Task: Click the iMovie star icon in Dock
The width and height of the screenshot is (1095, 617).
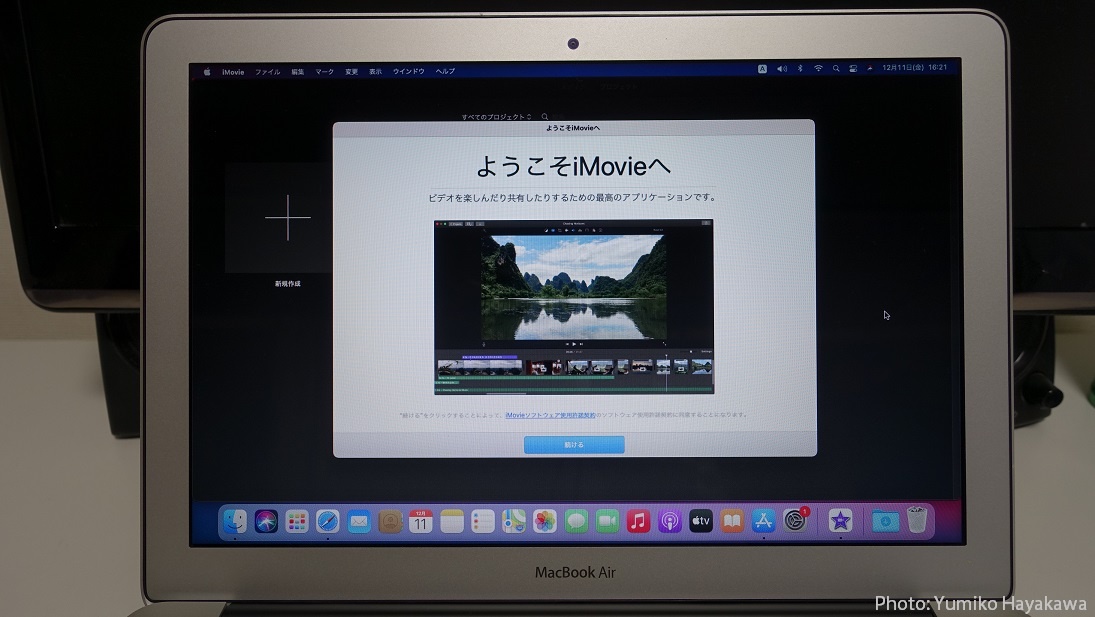Action: (x=840, y=521)
